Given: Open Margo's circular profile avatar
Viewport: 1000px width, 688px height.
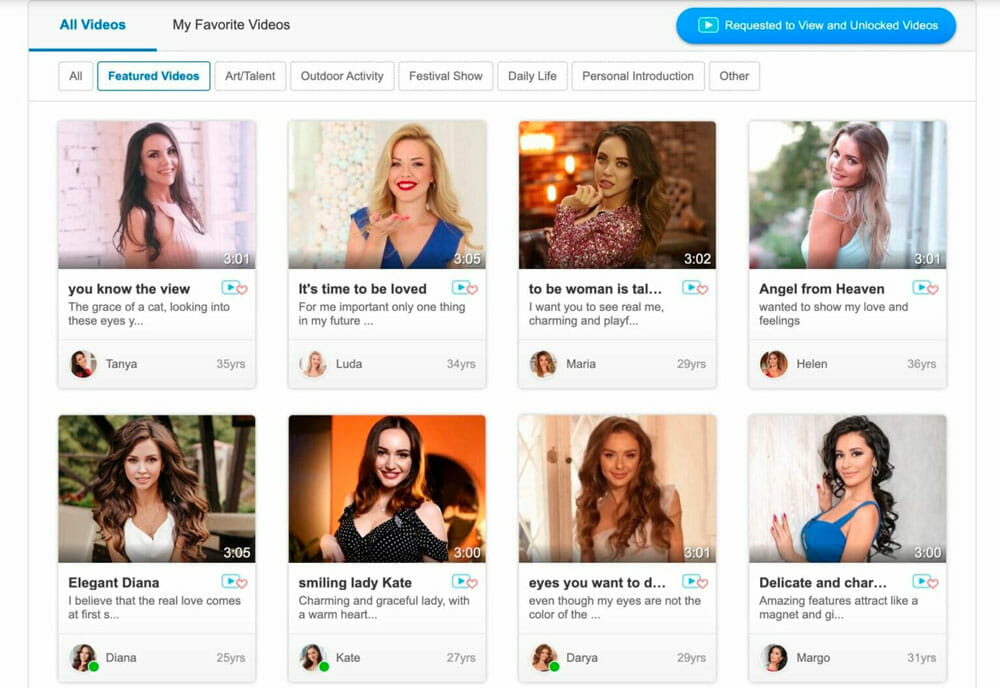Looking at the screenshot, I should pyautogui.click(x=771, y=659).
